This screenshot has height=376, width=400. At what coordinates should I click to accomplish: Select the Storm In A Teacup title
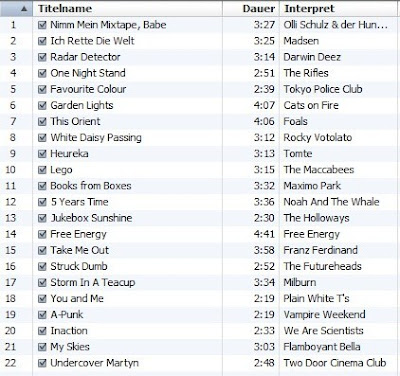(93, 283)
